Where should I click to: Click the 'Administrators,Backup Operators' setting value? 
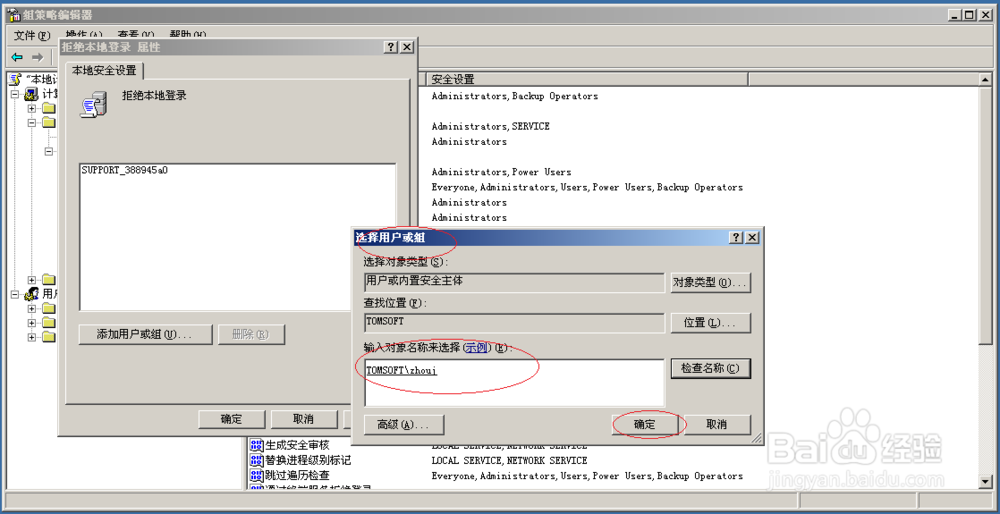coord(515,96)
